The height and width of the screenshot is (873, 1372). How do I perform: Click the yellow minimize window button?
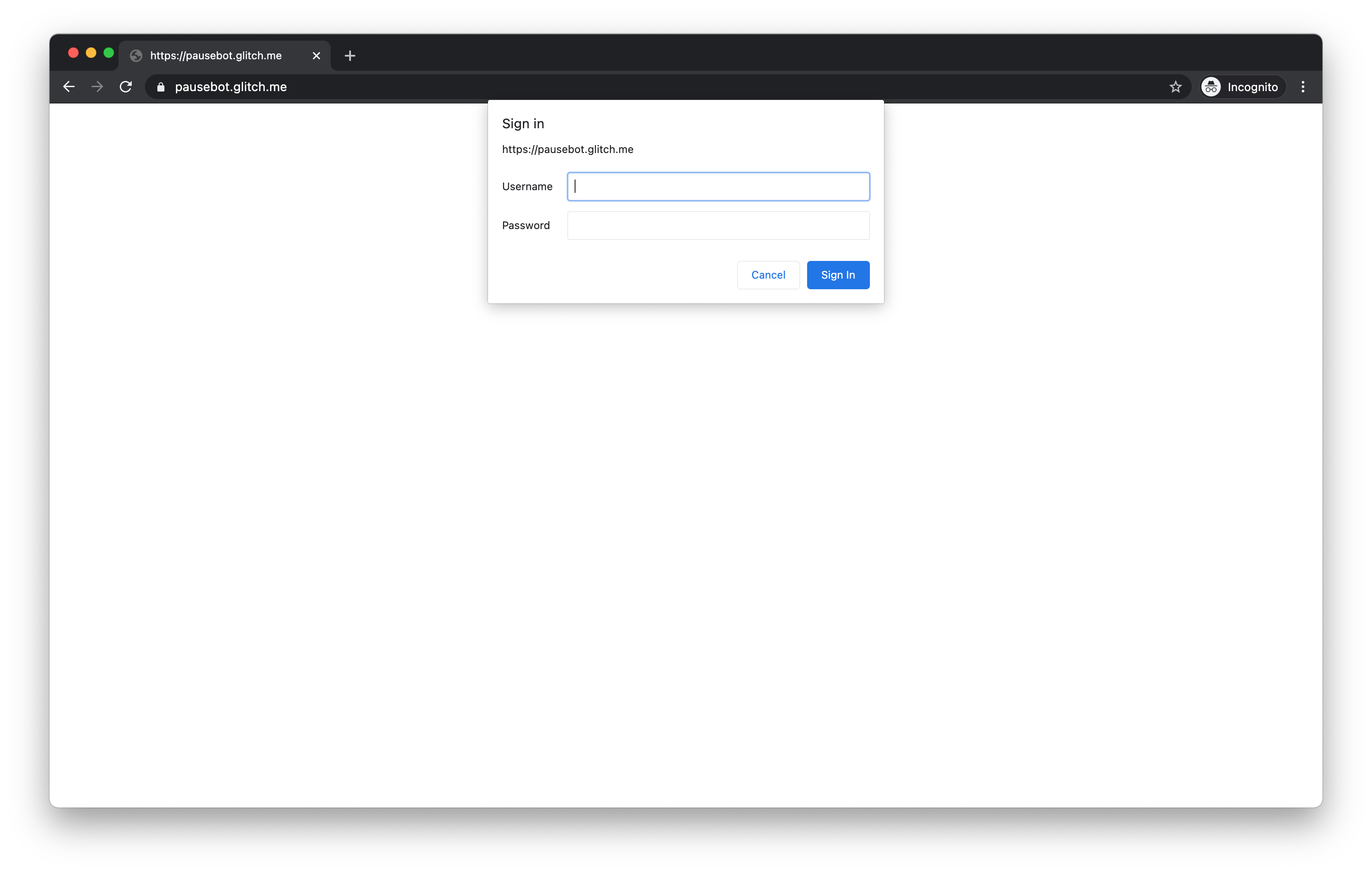(91, 53)
